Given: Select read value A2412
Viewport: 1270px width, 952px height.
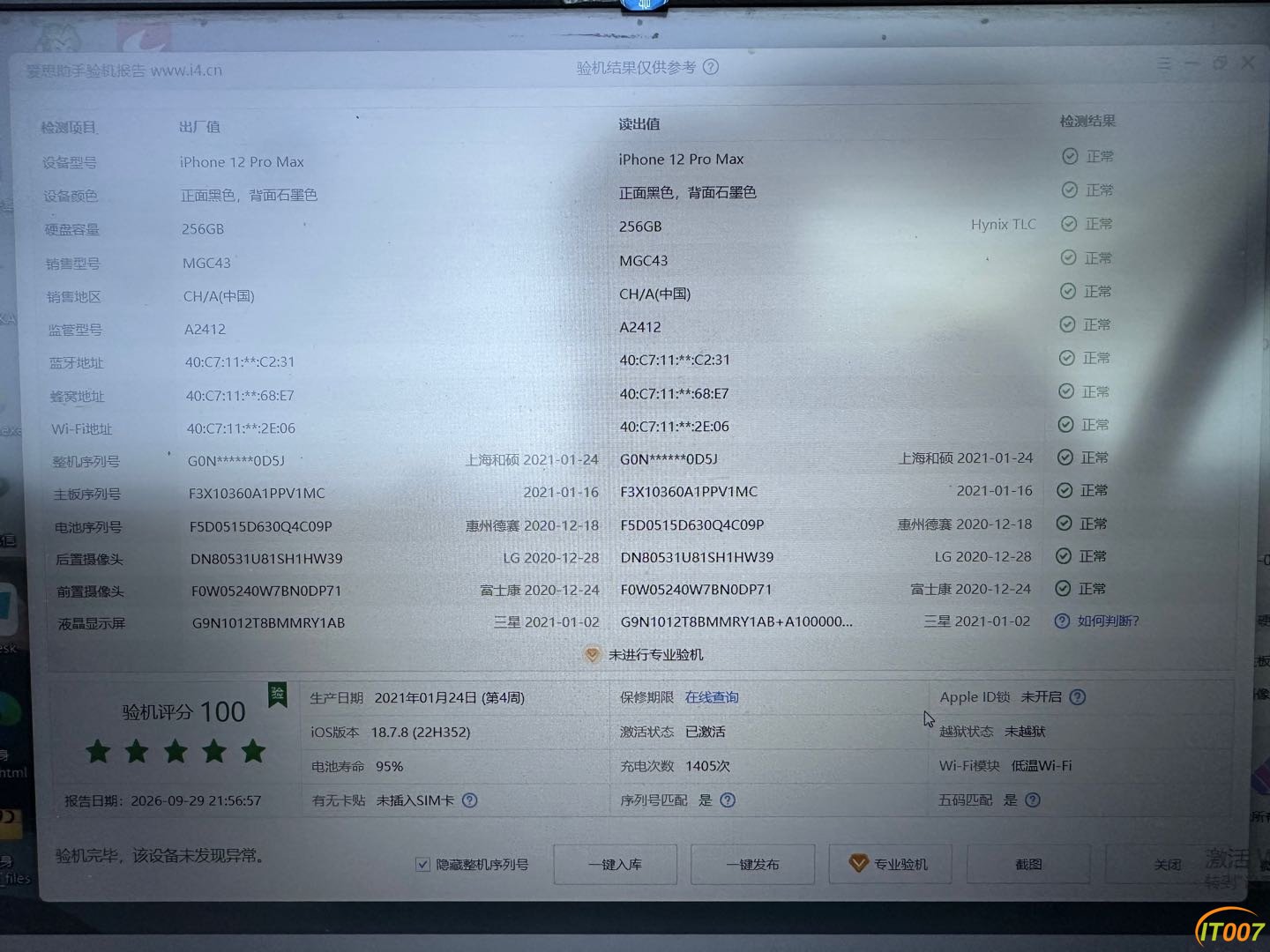Looking at the screenshot, I should click(x=640, y=327).
